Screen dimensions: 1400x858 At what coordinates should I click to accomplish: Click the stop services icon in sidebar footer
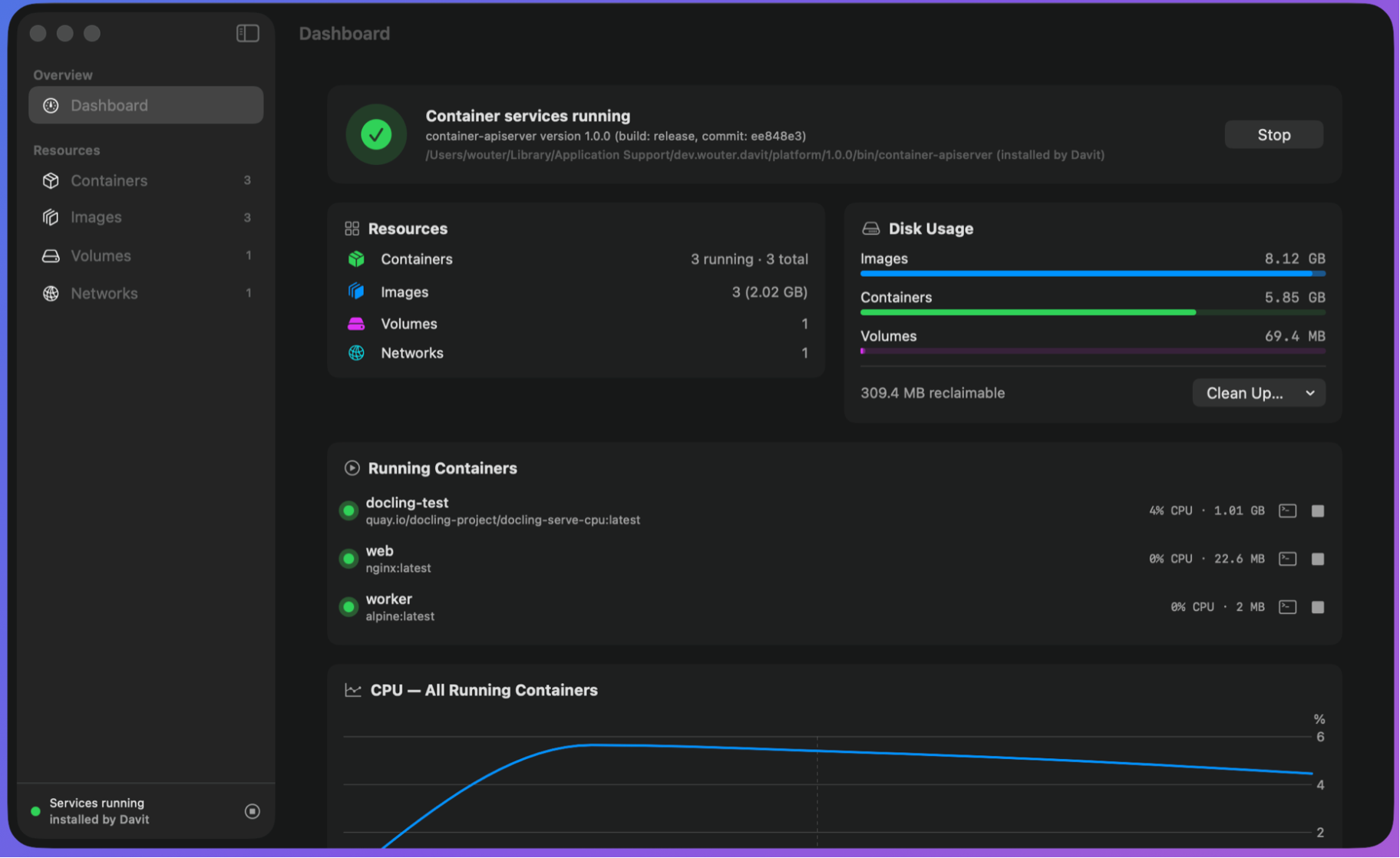(x=252, y=811)
